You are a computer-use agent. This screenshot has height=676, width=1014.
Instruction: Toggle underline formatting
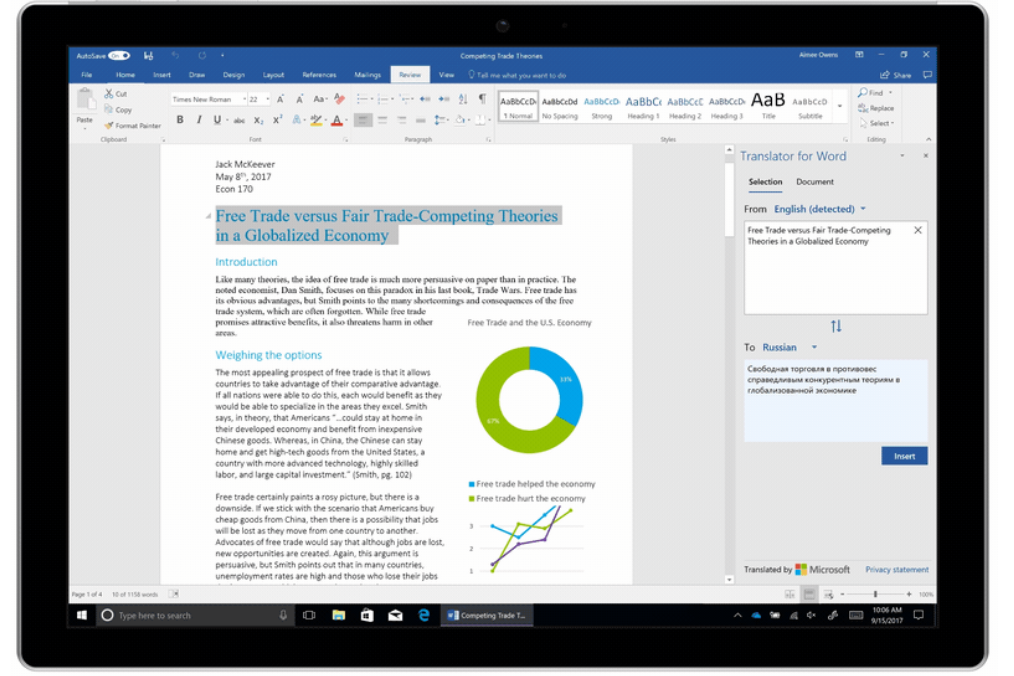coord(218,120)
